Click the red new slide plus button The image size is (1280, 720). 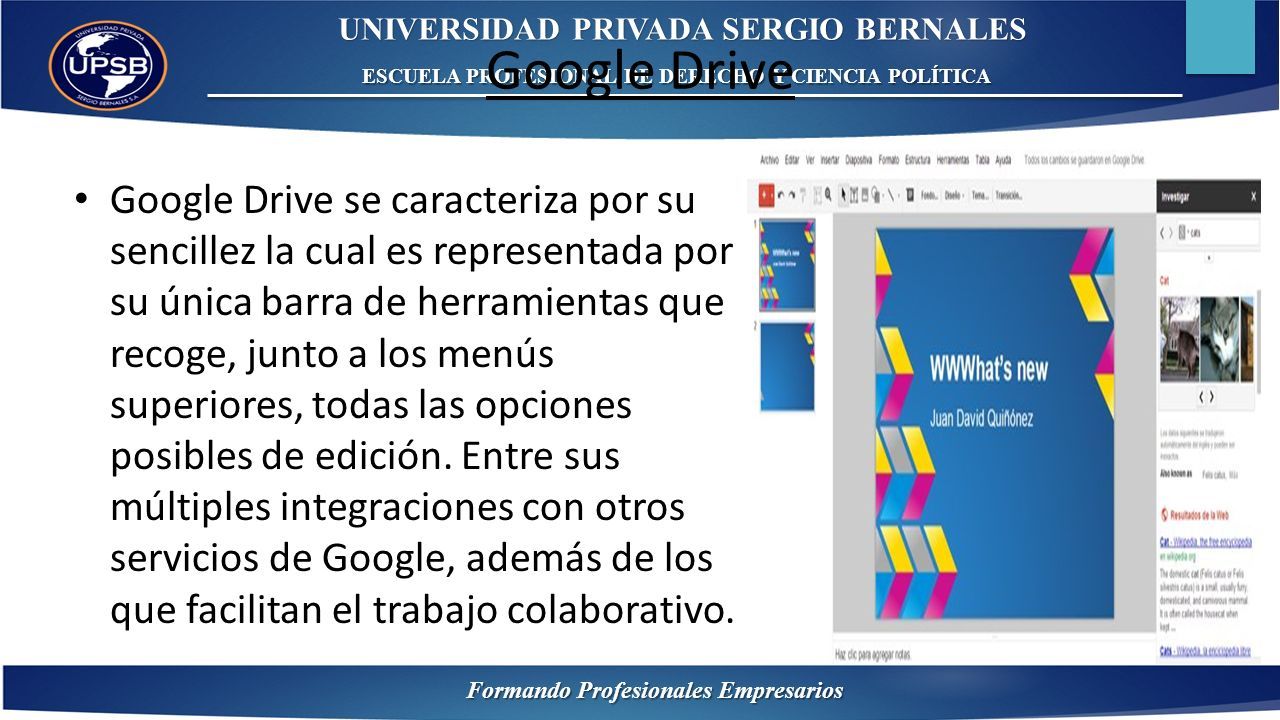764,195
